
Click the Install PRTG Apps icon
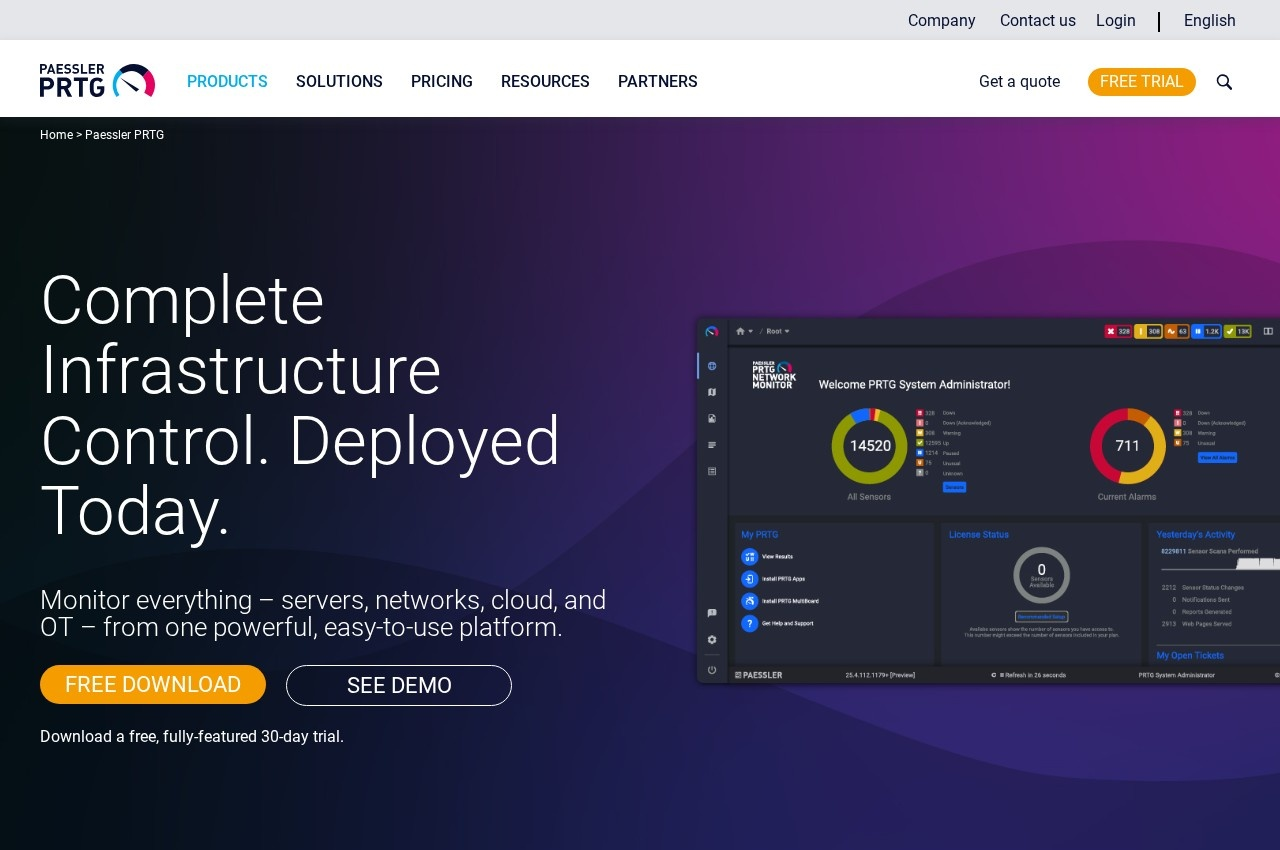click(x=750, y=579)
